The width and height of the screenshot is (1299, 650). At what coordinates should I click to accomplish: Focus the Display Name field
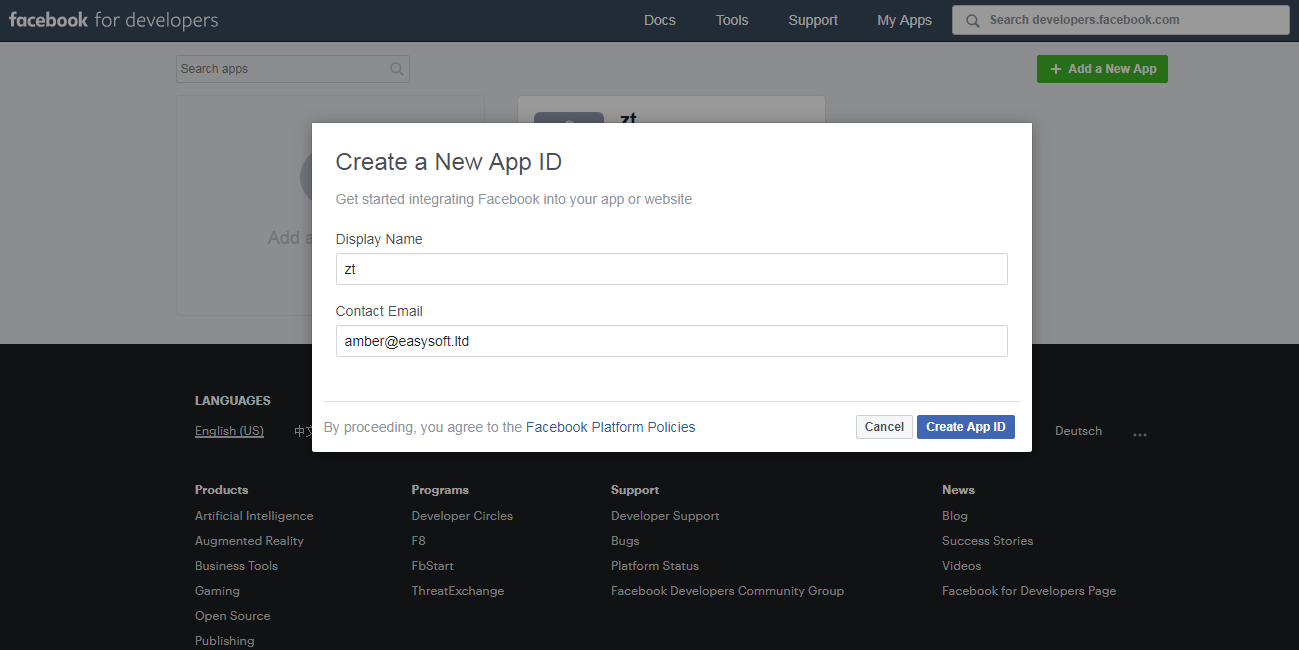(x=671, y=269)
